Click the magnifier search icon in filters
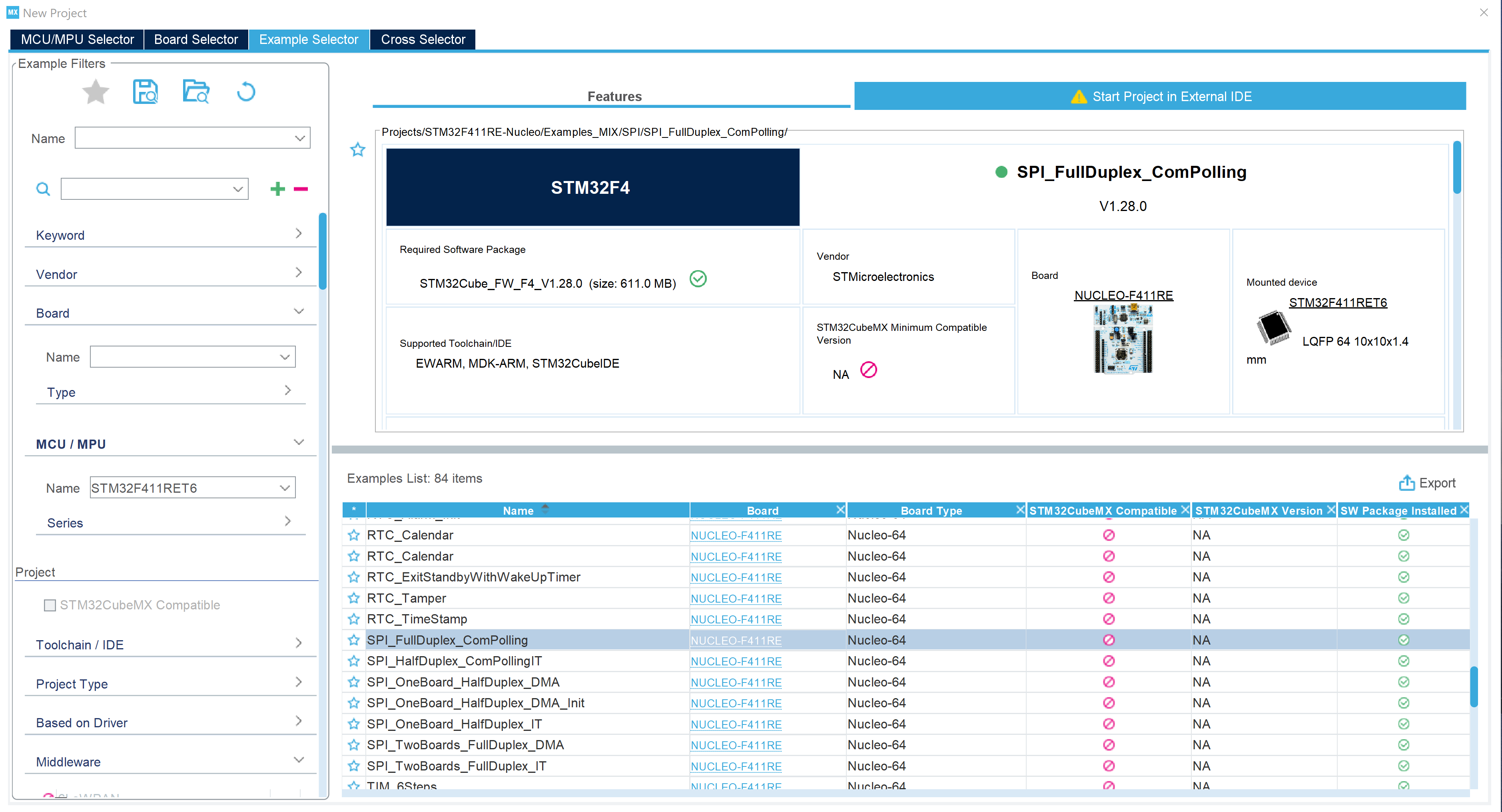 pyautogui.click(x=43, y=188)
